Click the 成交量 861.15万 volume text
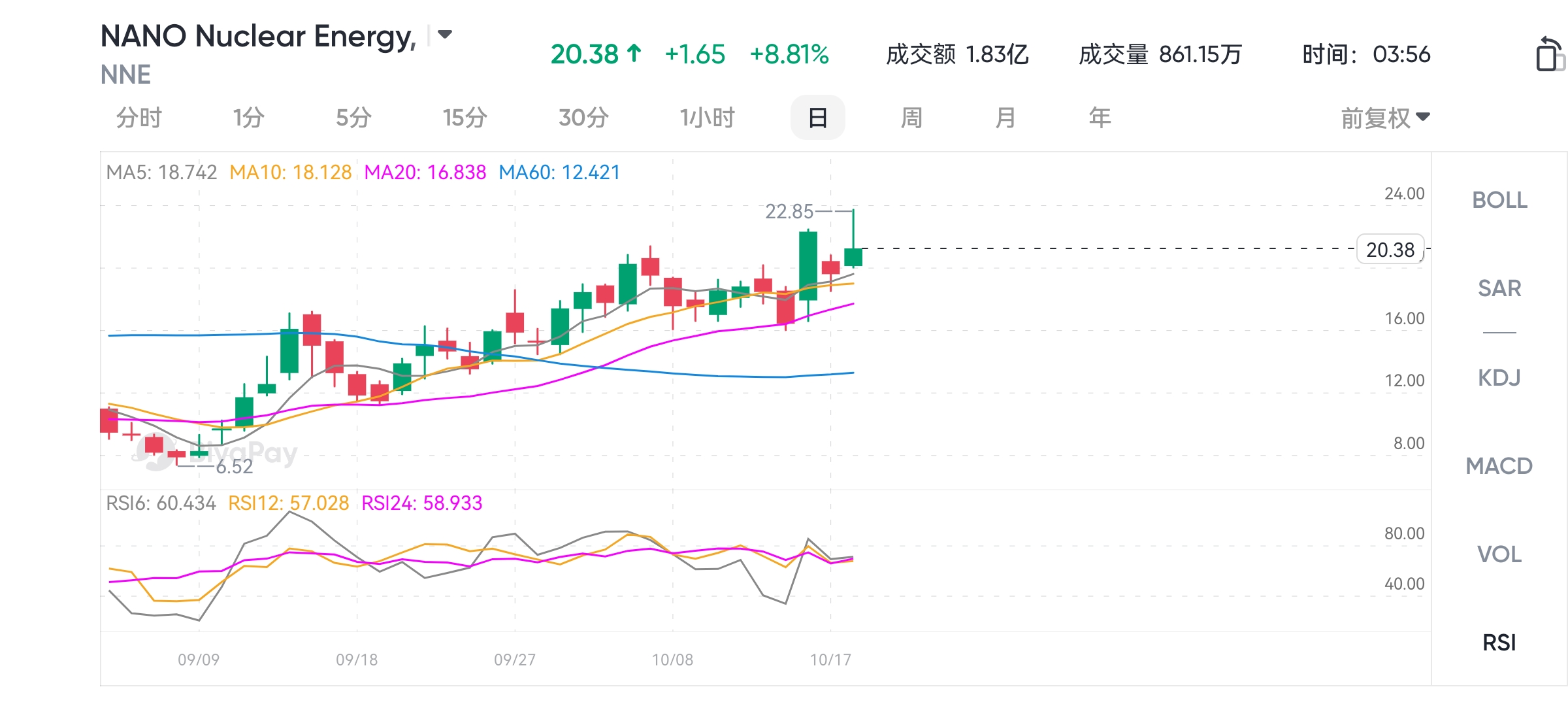The image size is (1568, 706). click(1160, 54)
